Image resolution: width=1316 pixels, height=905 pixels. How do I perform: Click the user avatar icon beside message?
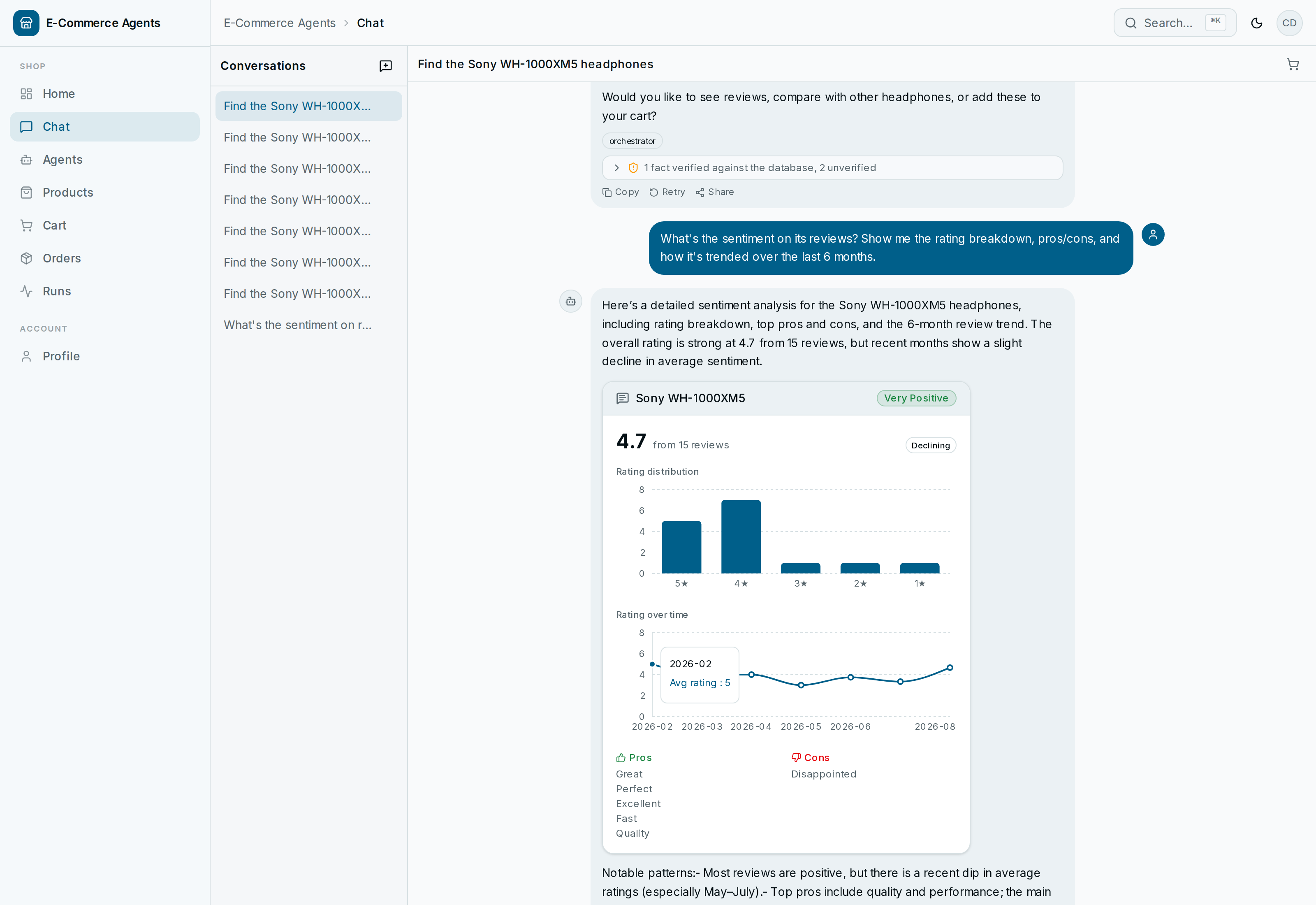[1153, 234]
